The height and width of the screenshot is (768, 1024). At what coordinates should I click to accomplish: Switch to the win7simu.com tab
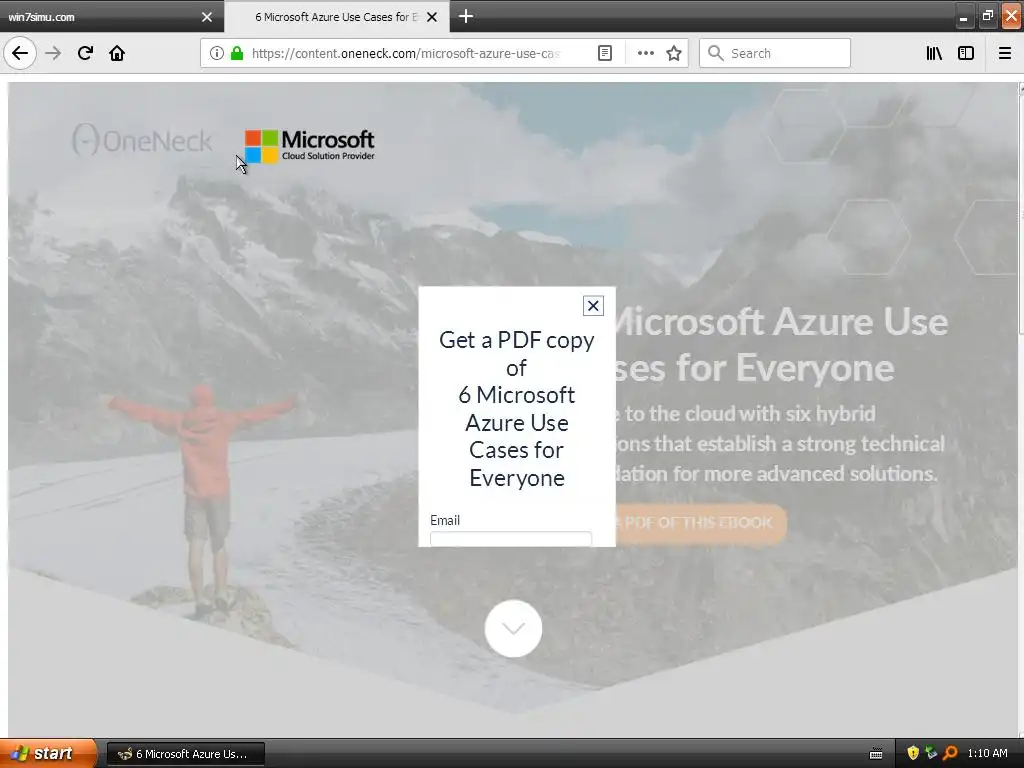(x=112, y=17)
